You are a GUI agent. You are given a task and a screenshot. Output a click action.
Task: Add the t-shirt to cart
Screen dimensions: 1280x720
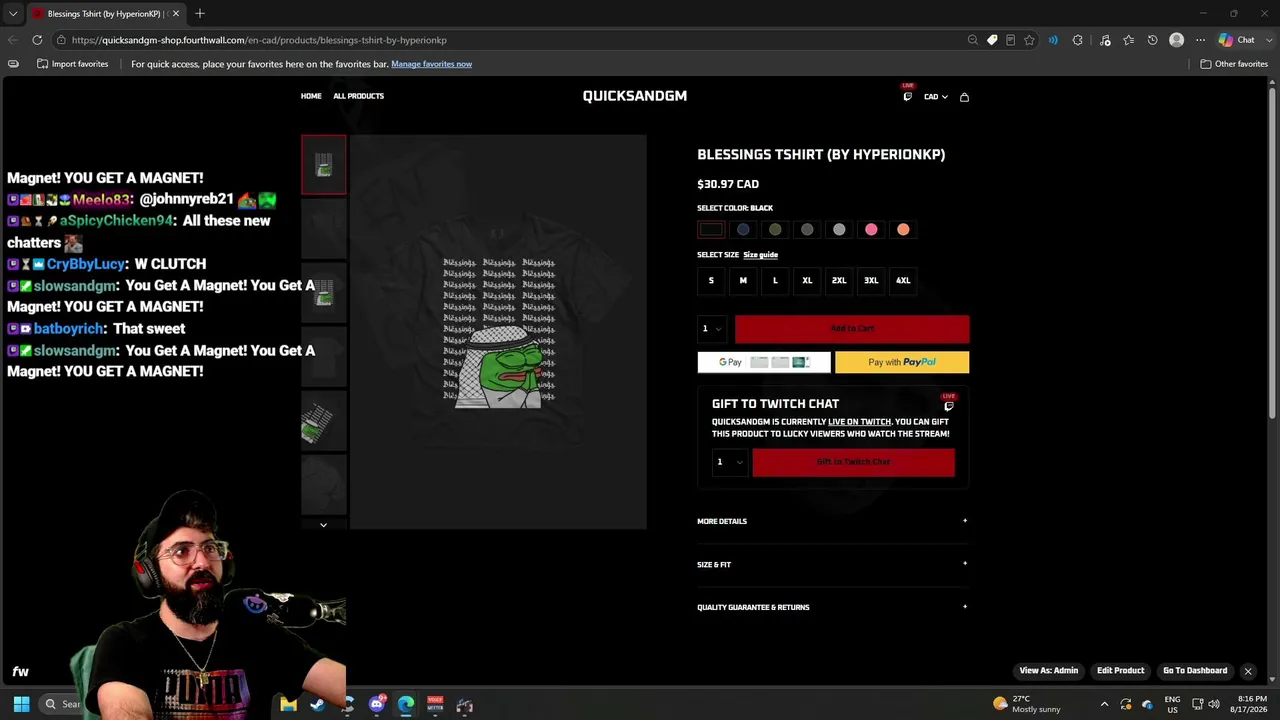[x=852, y=329]
